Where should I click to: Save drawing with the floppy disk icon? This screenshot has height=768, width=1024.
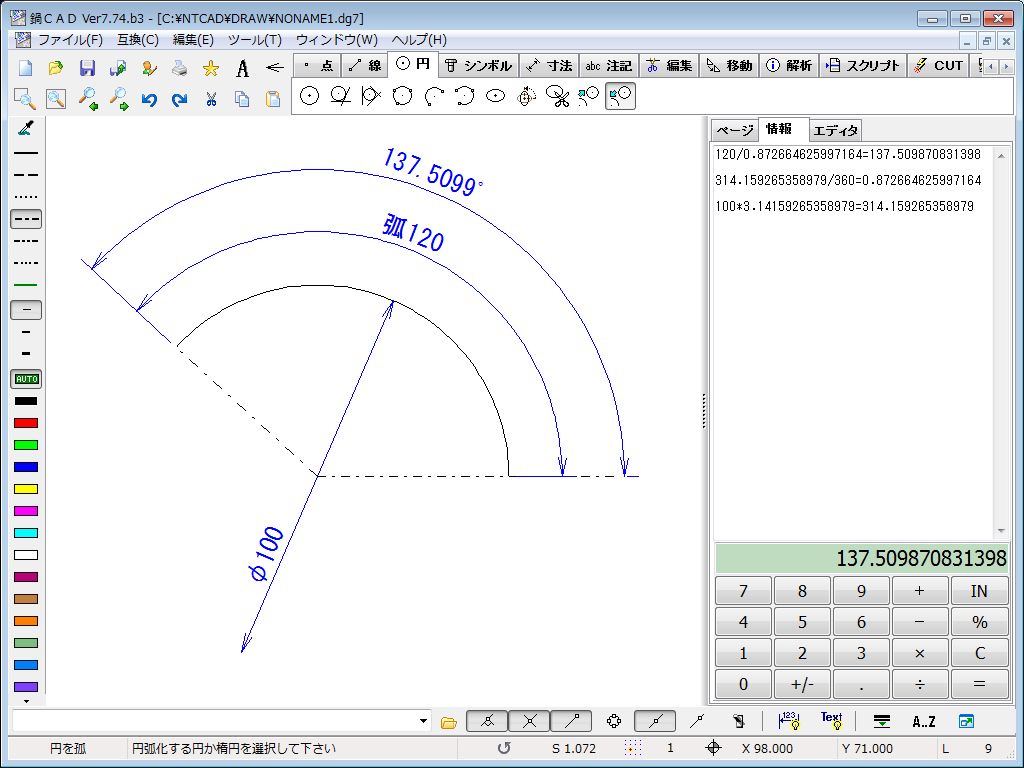(x=87, y=67)
